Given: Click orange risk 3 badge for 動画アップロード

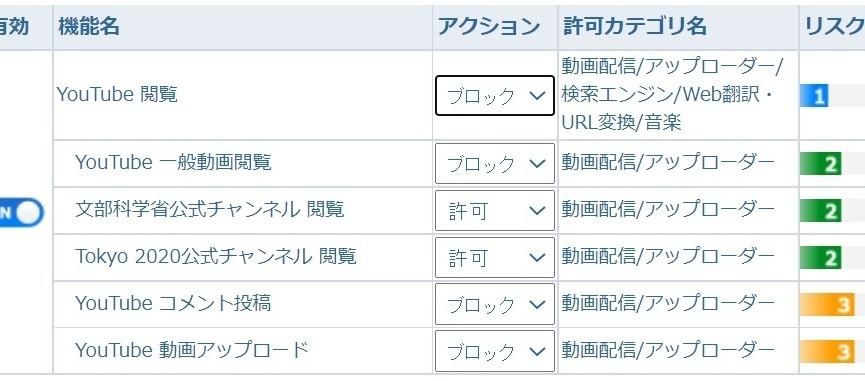Looking at the screenshot, I should [827, 351].
